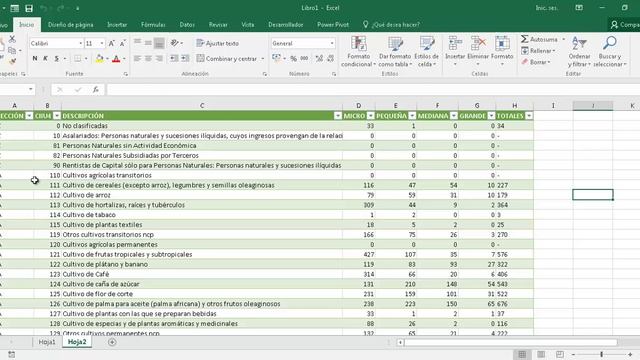Image resolution: width=640 pixels, height=360 pixels.
Task: Click the format painter brush icon
Action: coord(12,61)
